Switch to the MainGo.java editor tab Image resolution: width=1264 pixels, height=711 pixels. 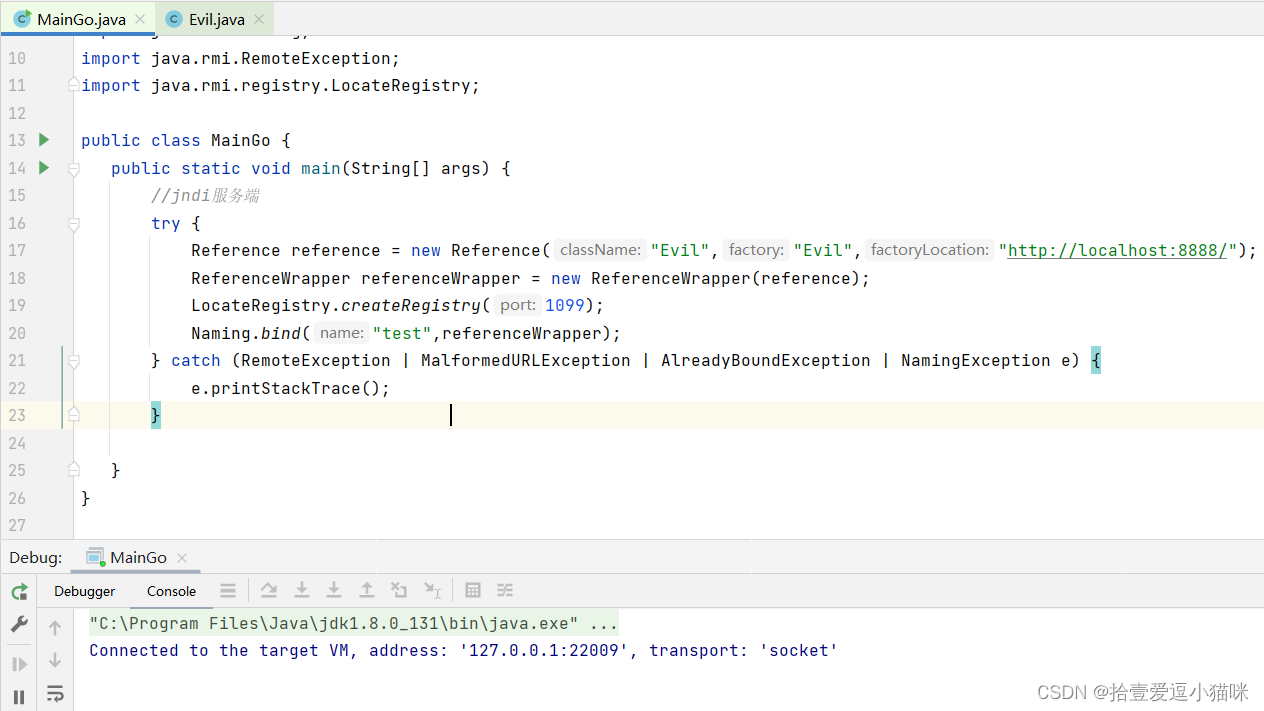[x=81, y=19]
